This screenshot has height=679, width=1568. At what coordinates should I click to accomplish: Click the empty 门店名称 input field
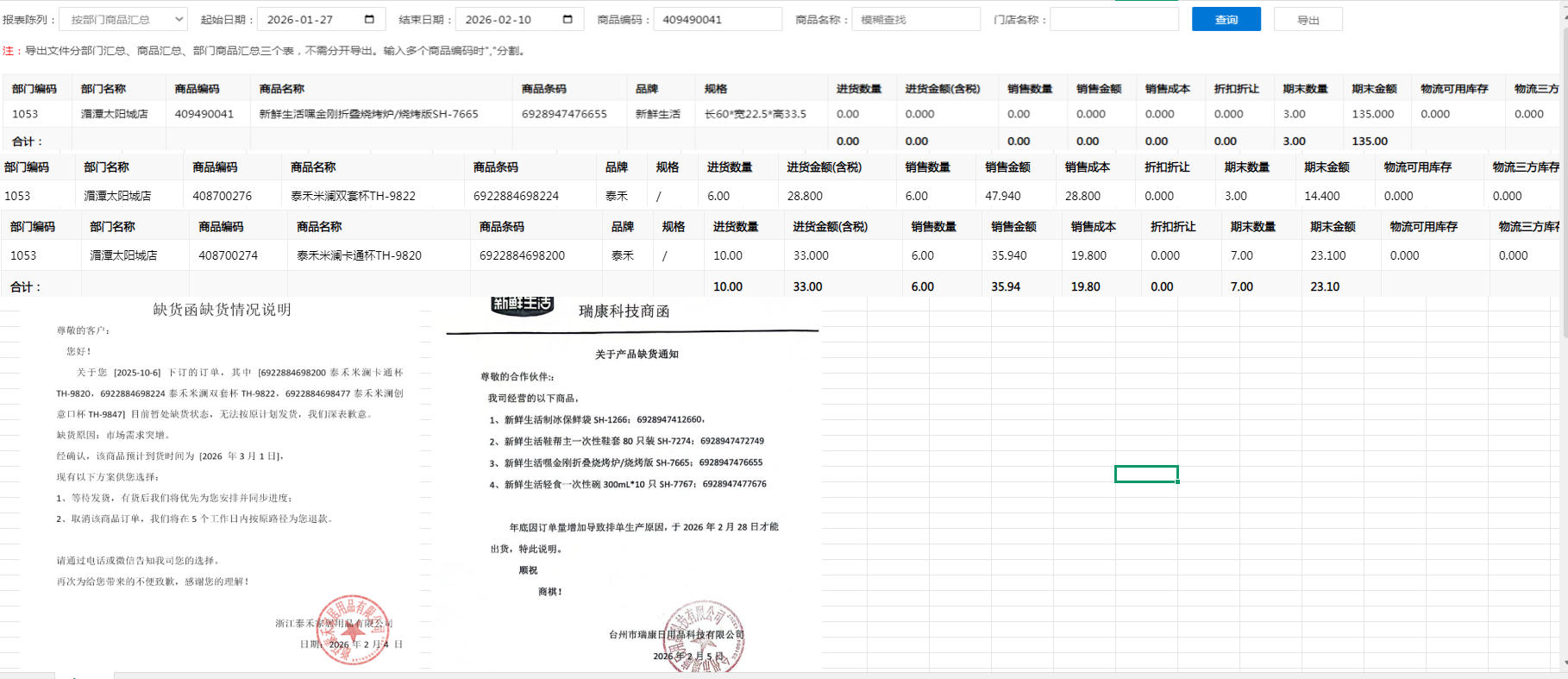click(1113, 19)
